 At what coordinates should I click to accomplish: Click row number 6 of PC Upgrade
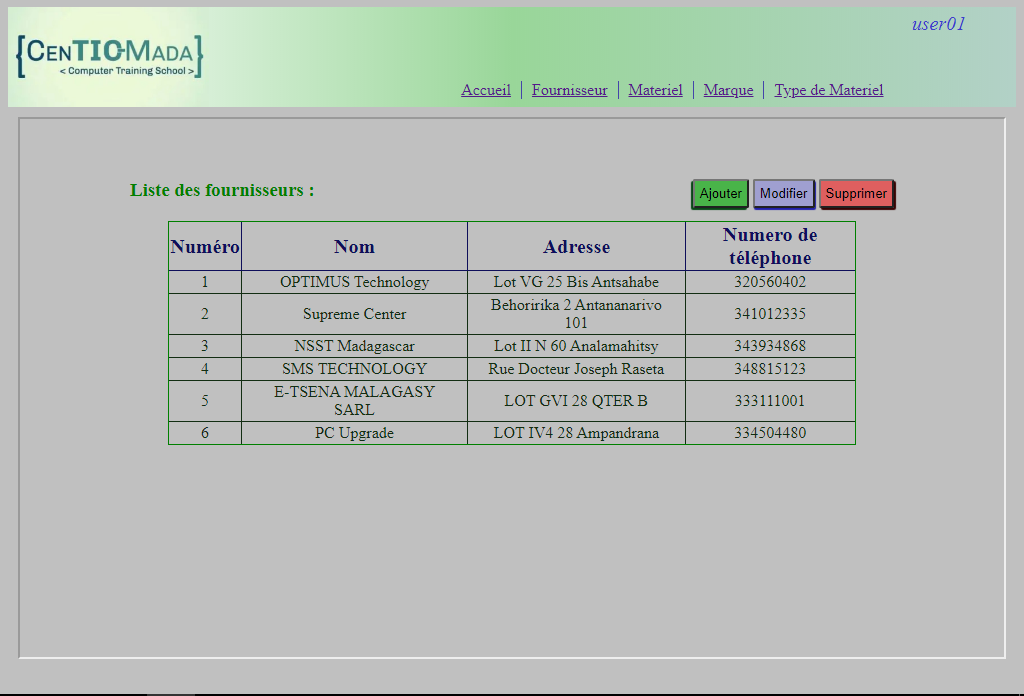pyautogui.click(x=205, y=433)
